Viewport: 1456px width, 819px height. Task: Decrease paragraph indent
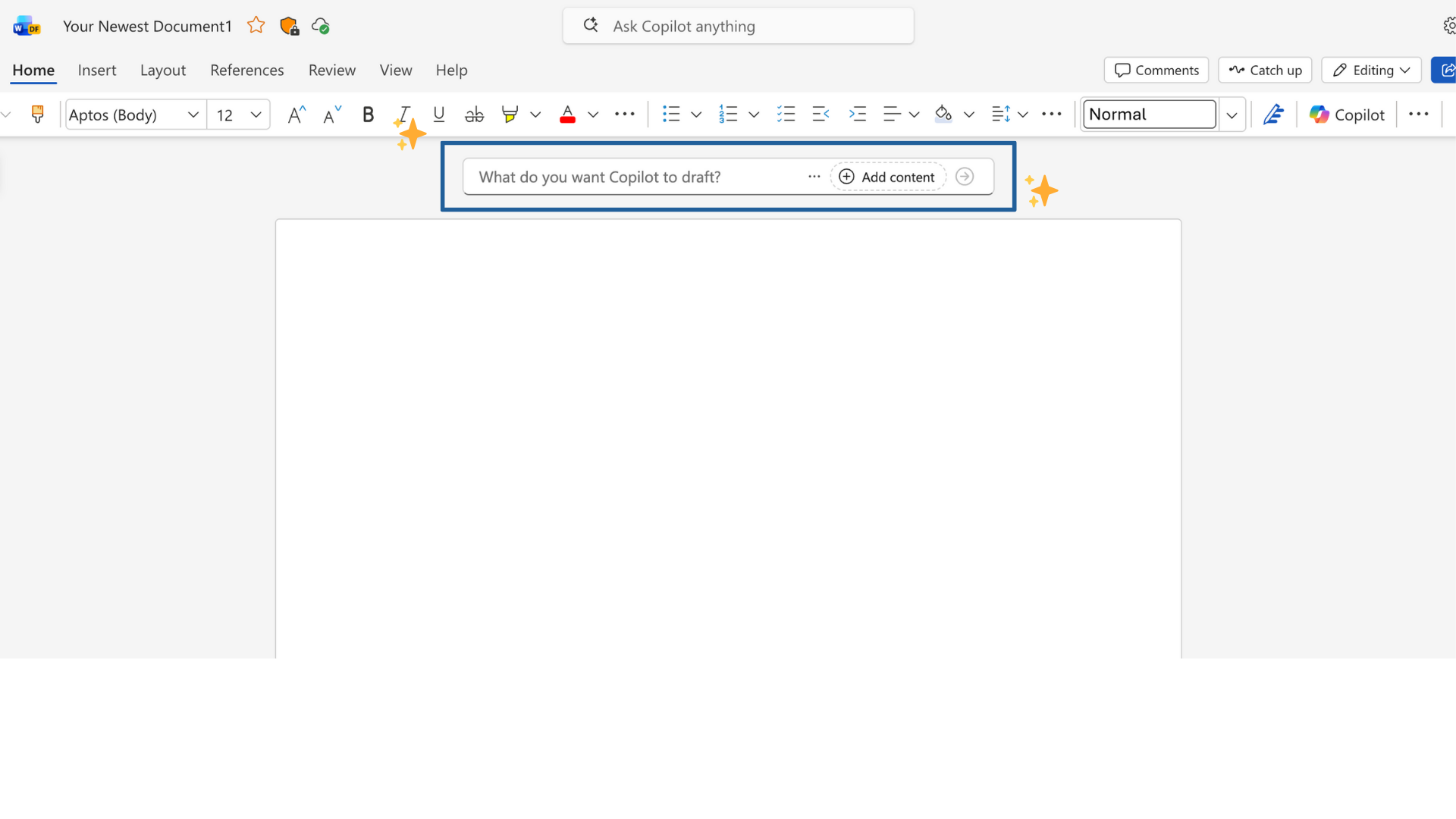pos(821,115)
